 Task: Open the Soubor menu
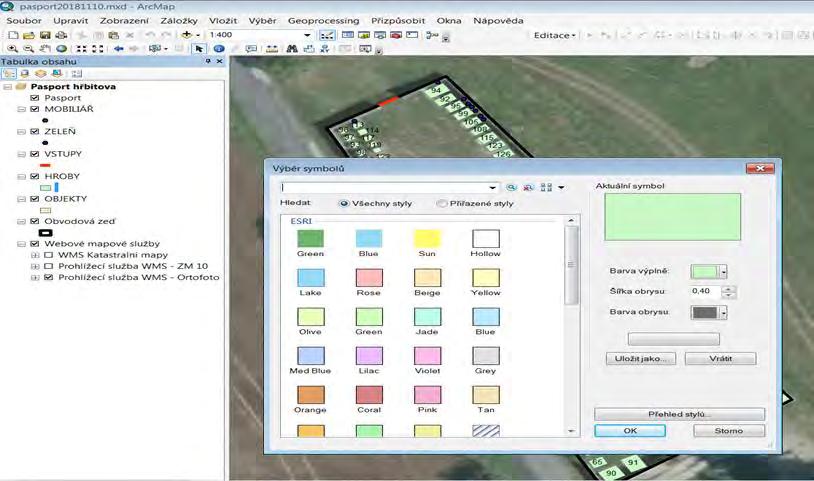tap(24, 21)
